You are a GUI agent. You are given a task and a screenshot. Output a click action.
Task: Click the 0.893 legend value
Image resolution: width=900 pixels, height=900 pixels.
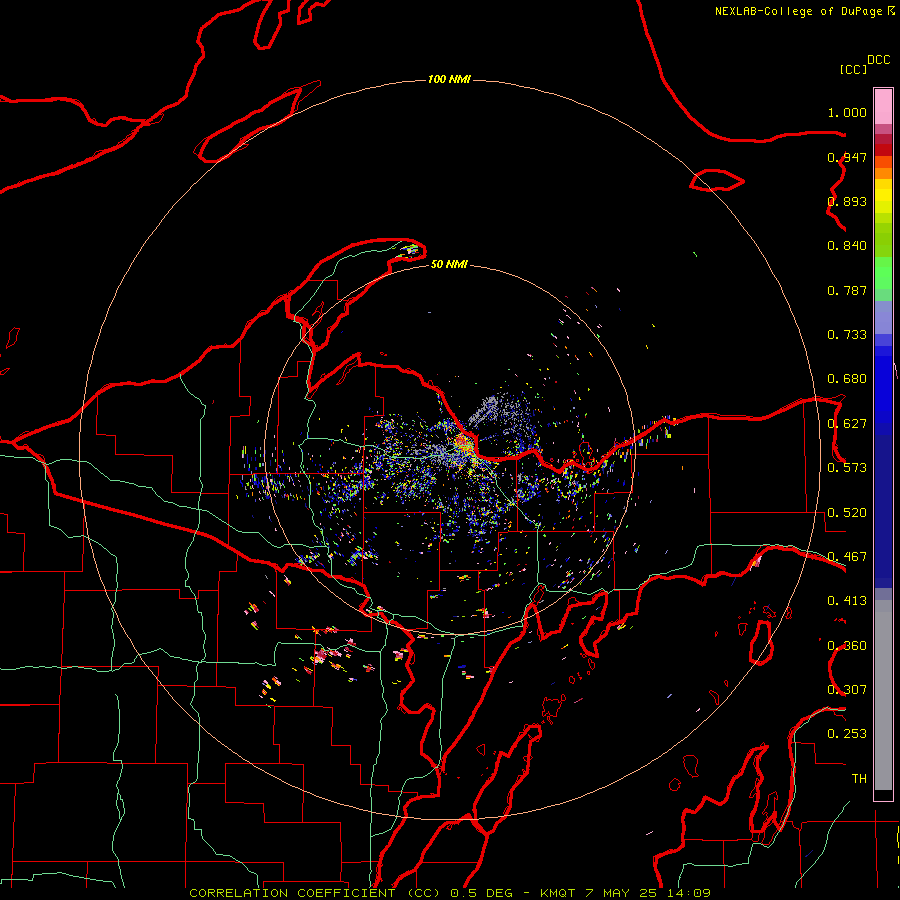pos(847,201)
